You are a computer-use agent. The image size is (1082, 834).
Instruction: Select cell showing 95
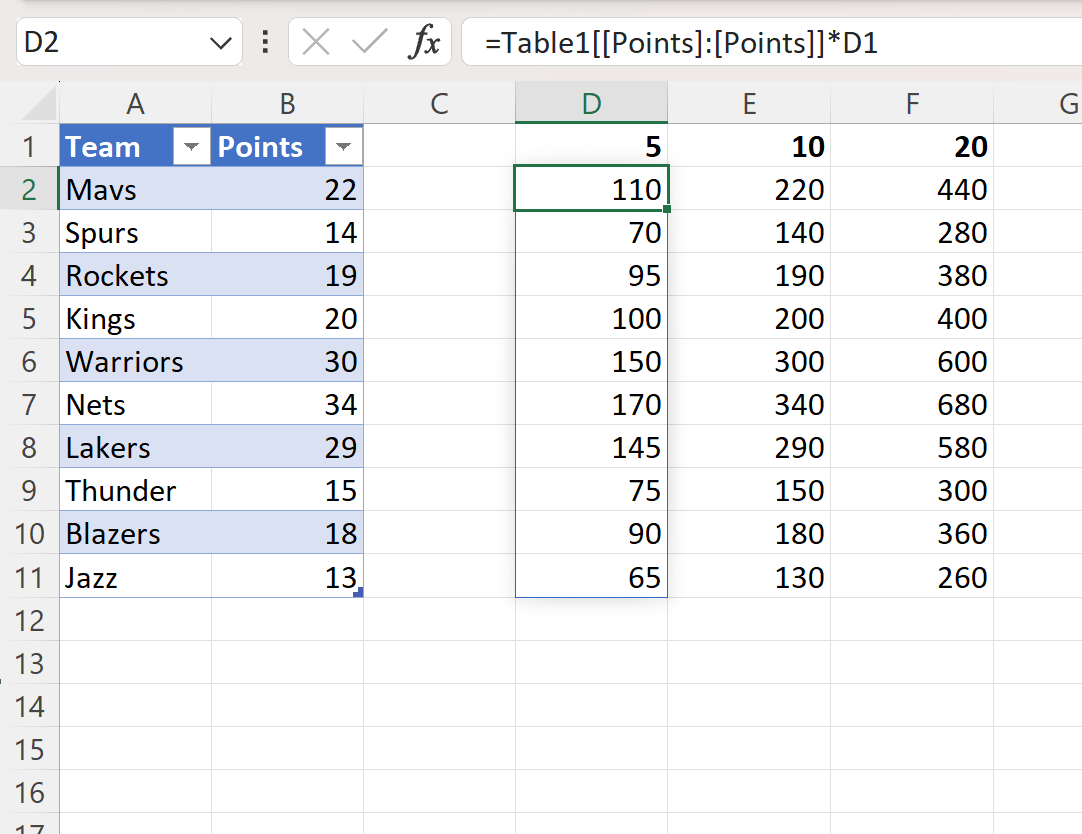click(x=591, y=275)
